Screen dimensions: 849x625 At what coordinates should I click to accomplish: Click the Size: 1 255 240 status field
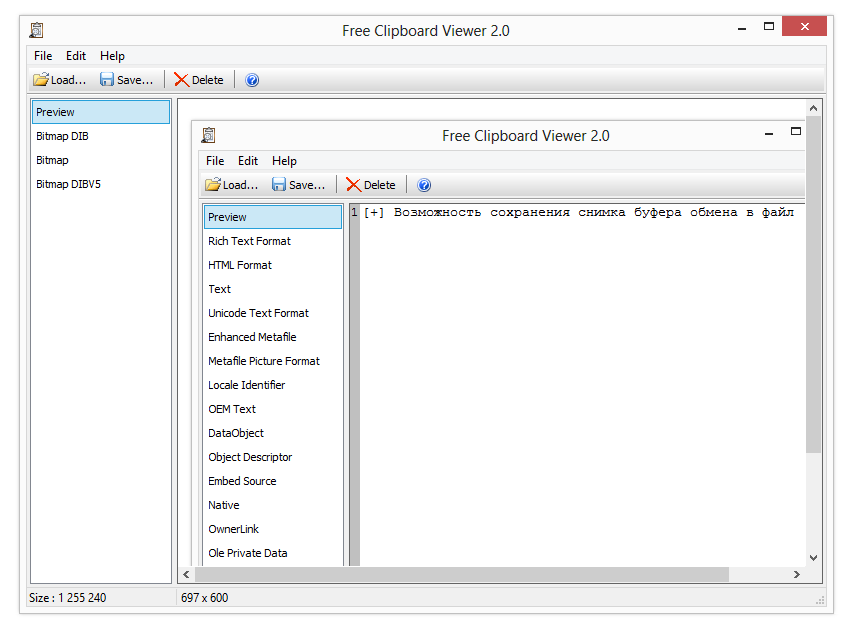coord(68,597)
